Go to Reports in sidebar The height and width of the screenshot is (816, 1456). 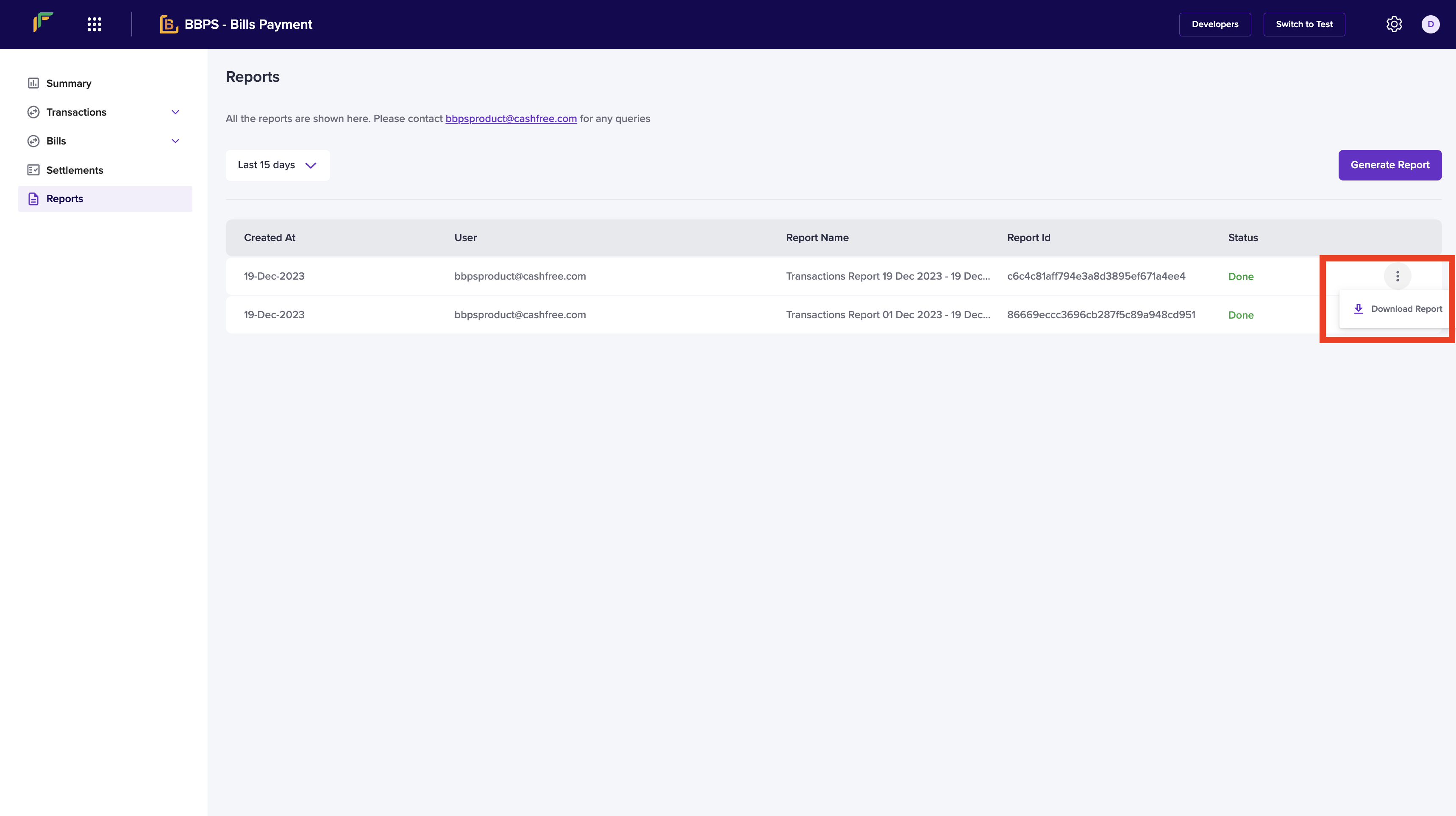pos(64,199)
